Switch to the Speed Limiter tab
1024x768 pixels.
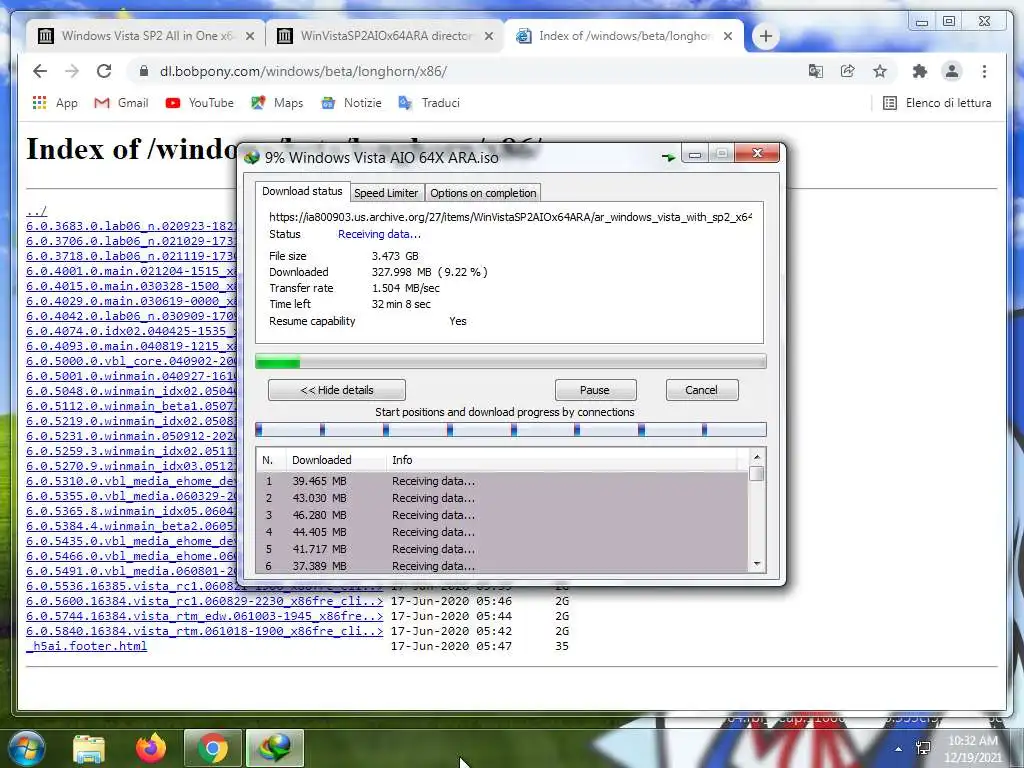386,193
